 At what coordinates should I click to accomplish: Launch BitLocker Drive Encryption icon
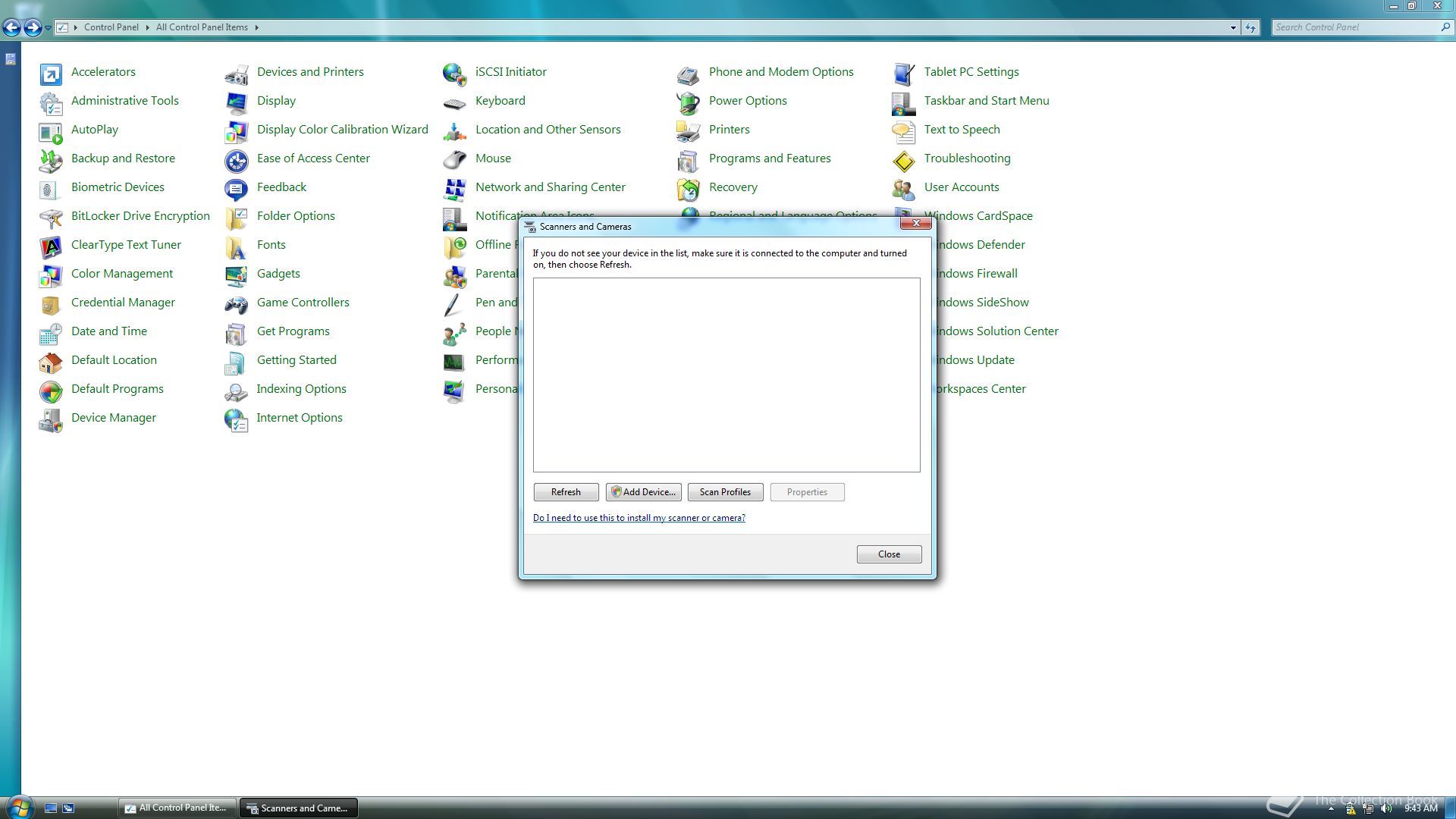(51, 218)
